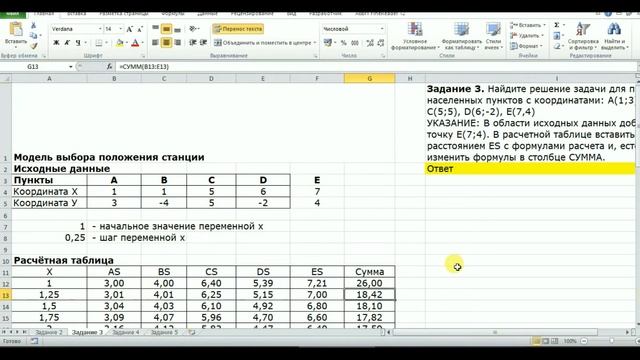
Task: Open the Name Box dropdown arrow
Action: point(71,67)
